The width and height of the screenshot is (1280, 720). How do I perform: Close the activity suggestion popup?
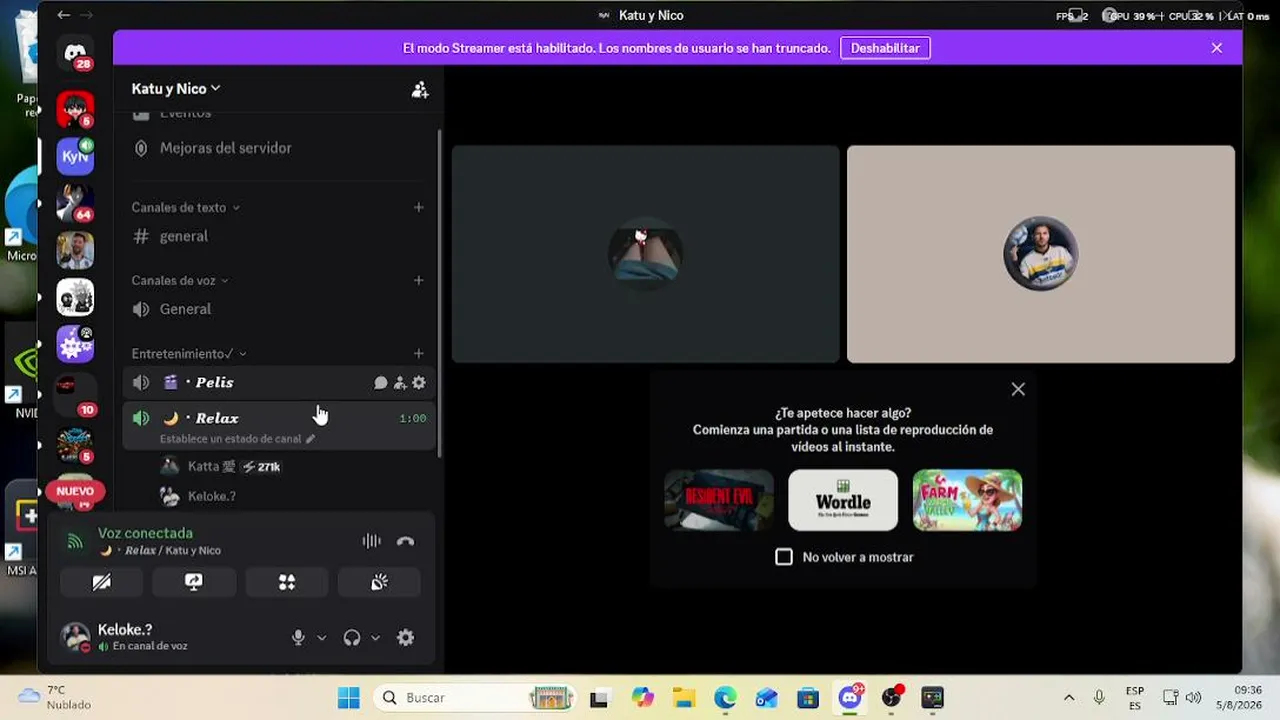pyautogui.click(x=1018, y=389)
